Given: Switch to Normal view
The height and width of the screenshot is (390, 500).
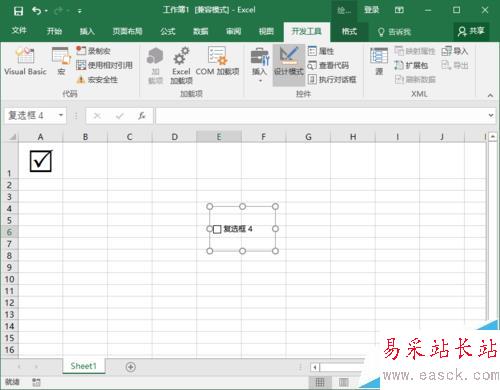Looking at the screenshot, I should (x=320, y=382).
